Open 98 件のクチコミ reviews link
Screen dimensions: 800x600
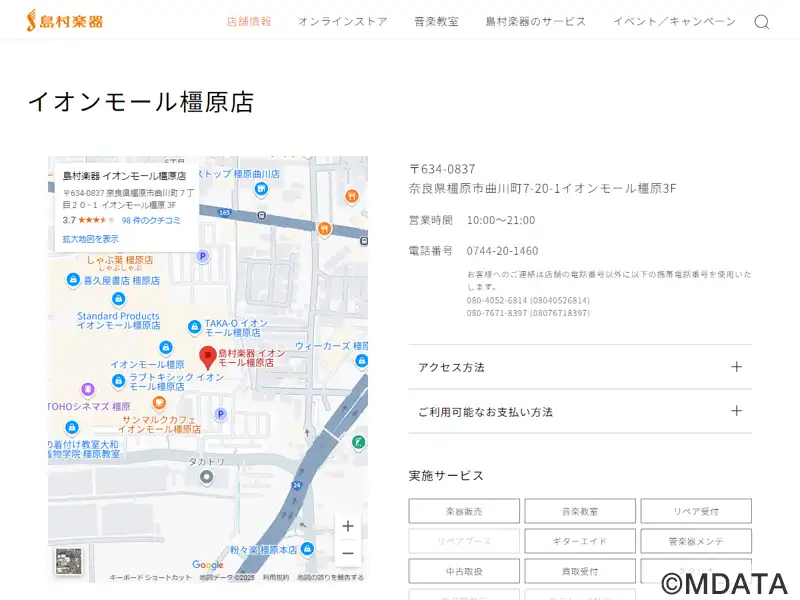[x=151, y=220]
